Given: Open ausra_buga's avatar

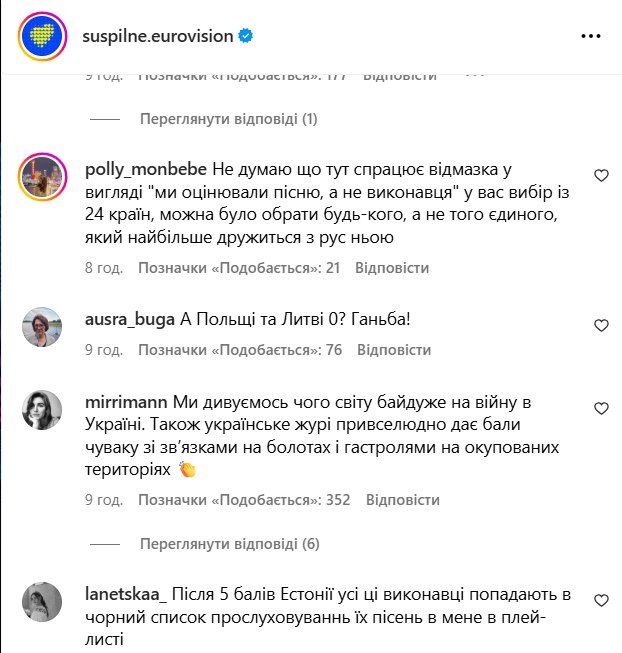Looking at the screenshot, I should click(42, 326).
